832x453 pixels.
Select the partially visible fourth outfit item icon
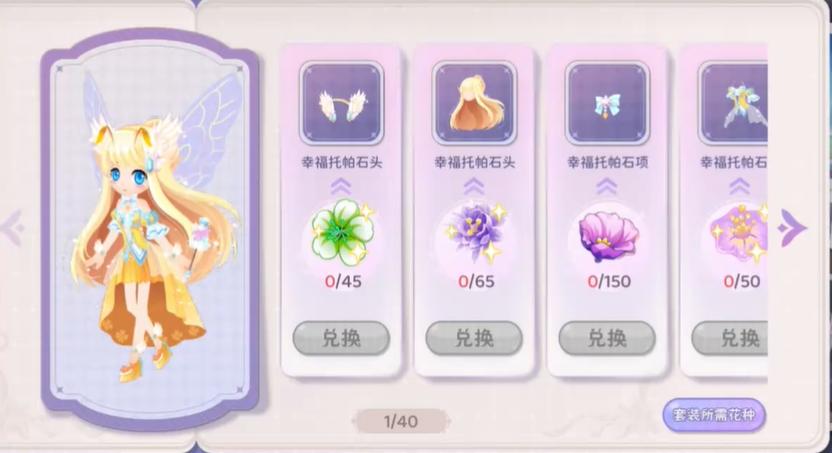tap(733, 103)
